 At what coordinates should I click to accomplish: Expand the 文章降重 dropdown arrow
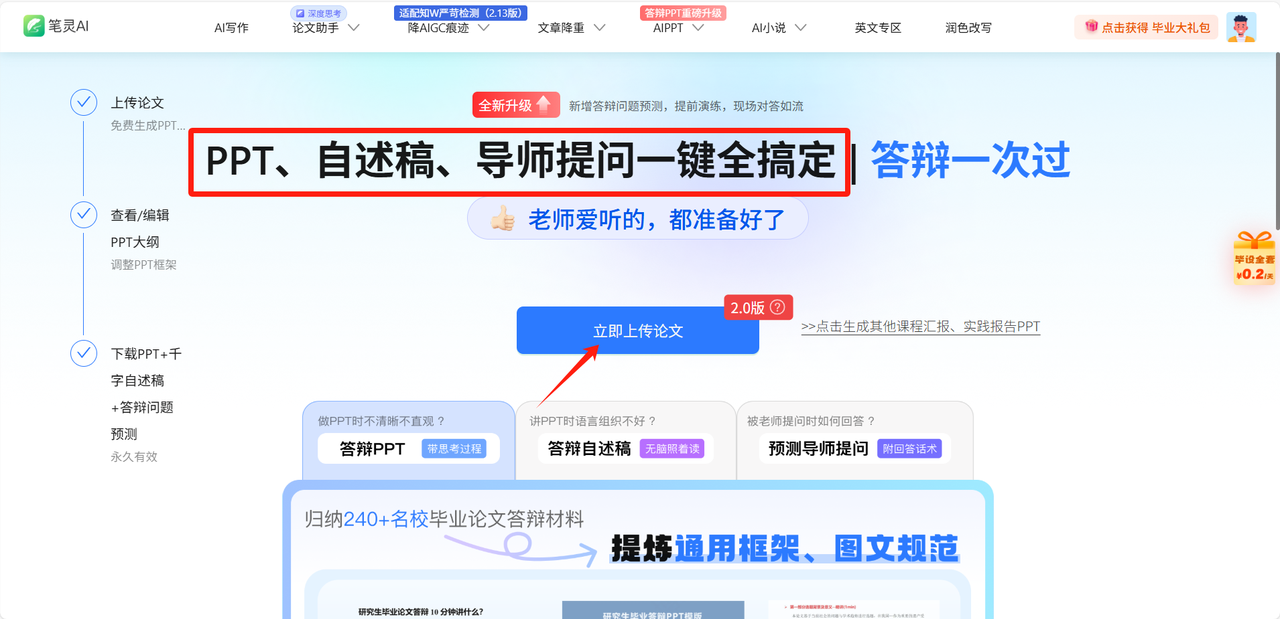pos(599,28)
